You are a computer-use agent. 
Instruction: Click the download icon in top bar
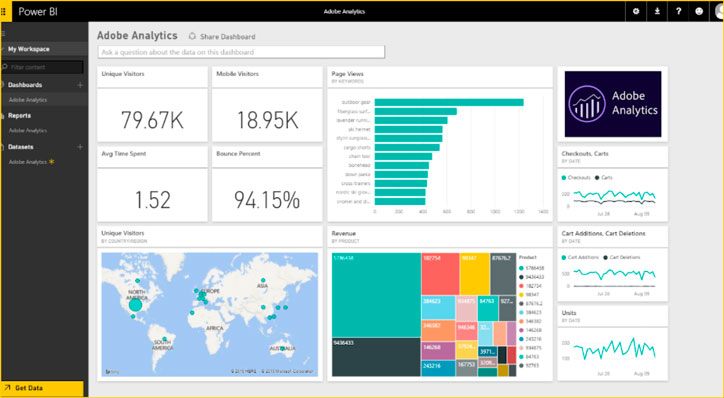click(657, 12)
